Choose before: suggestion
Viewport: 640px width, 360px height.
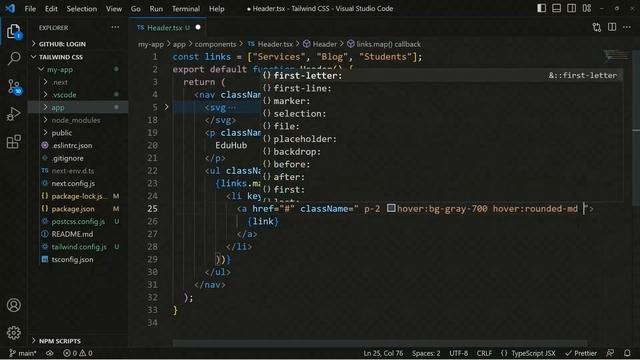click(442, 164)
